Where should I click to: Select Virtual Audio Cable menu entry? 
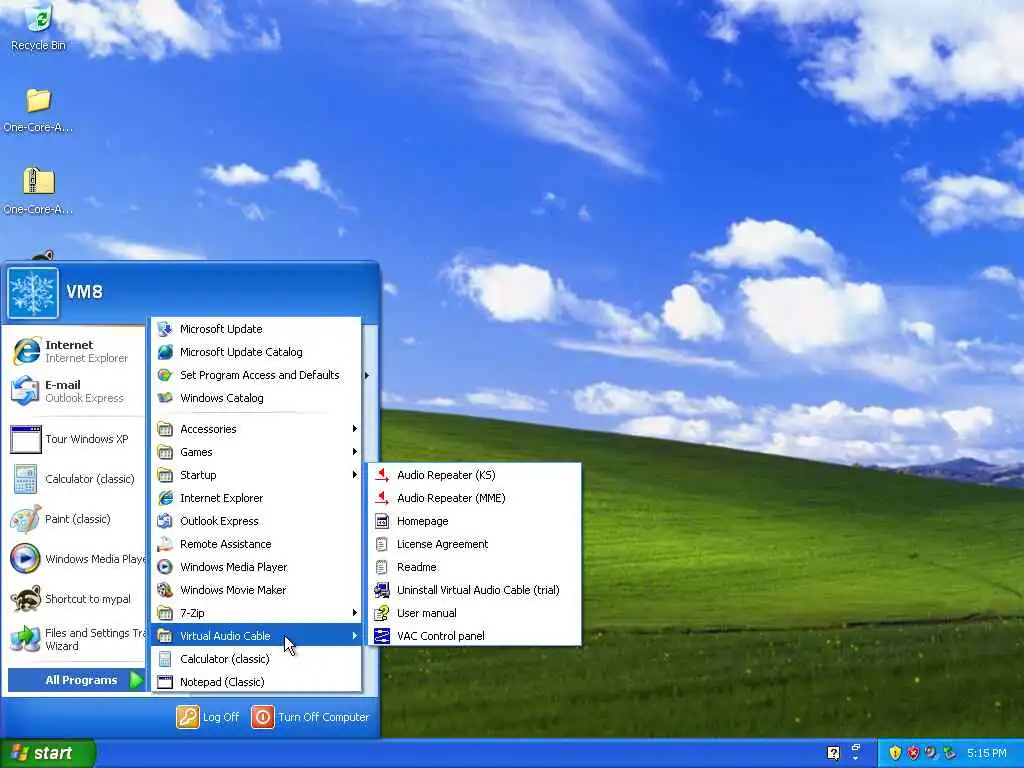pyautogui.click(x=257, y=635)
